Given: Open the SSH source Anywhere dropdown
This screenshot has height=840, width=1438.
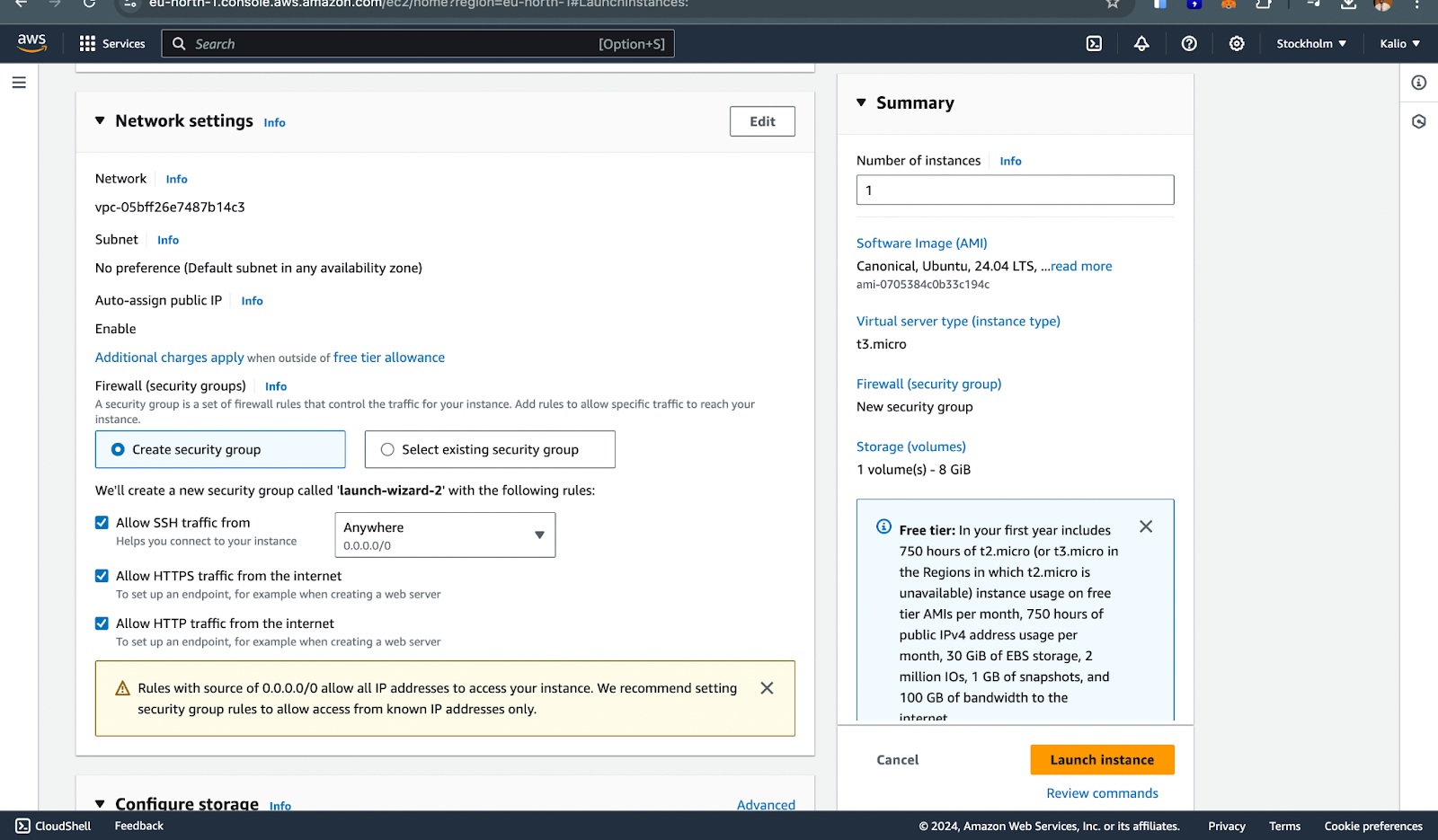Looking at the screenshot, I should (x=445, y=535).
